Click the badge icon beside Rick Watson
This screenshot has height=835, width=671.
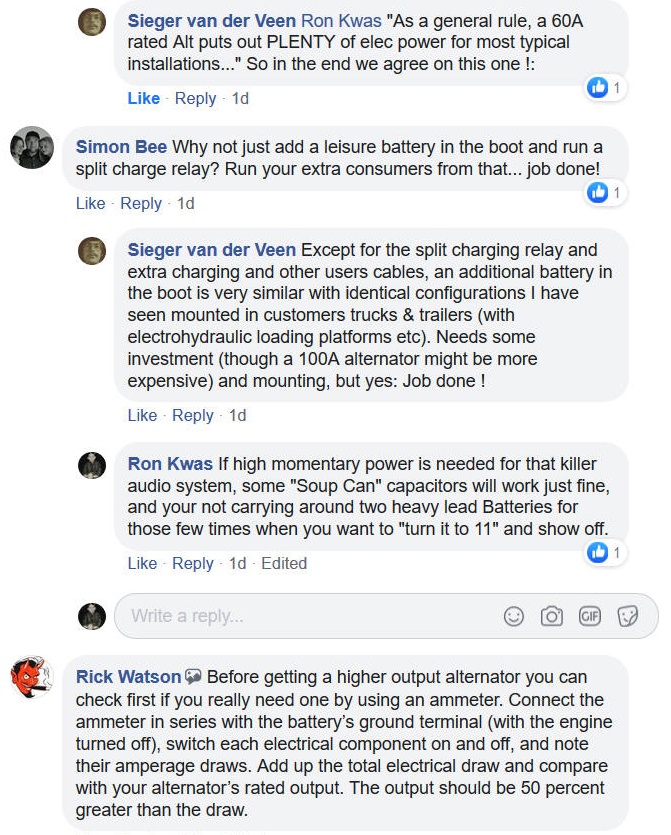pos(194,677)
